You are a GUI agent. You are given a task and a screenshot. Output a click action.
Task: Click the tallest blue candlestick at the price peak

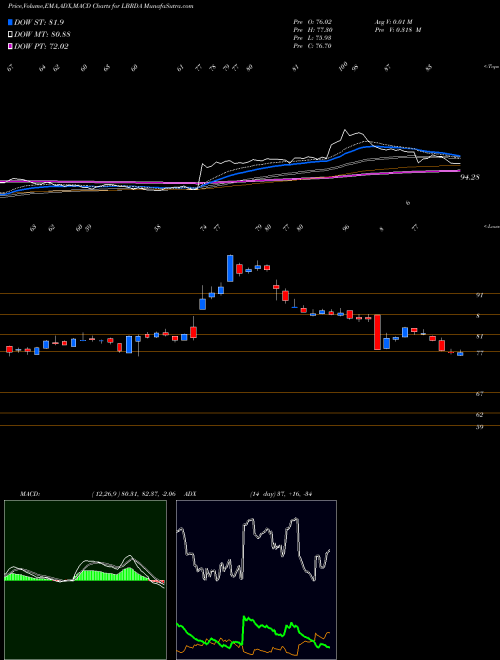pyautogui.click(x=230, y=268)
